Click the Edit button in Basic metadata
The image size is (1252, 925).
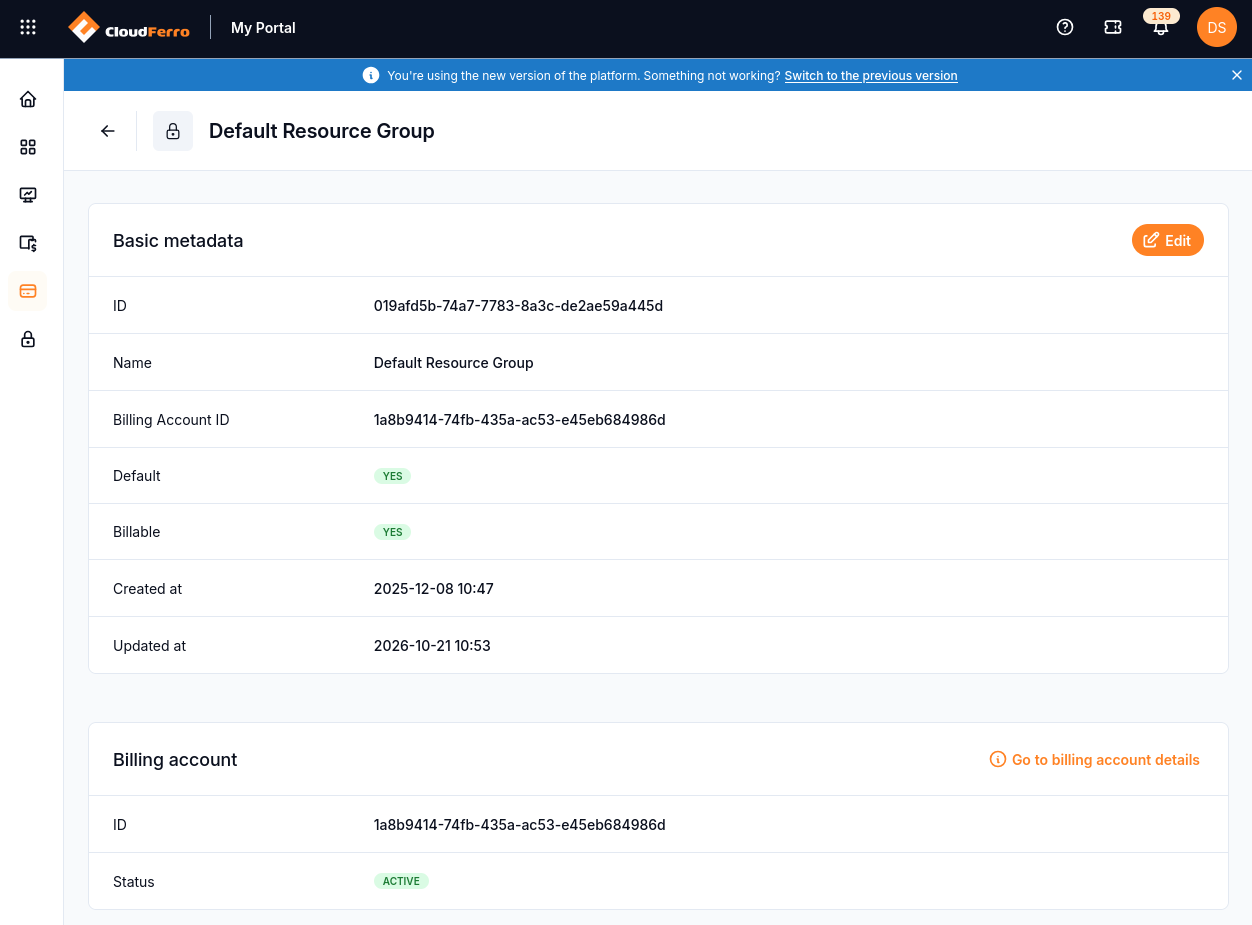(x=1168, y=240)
